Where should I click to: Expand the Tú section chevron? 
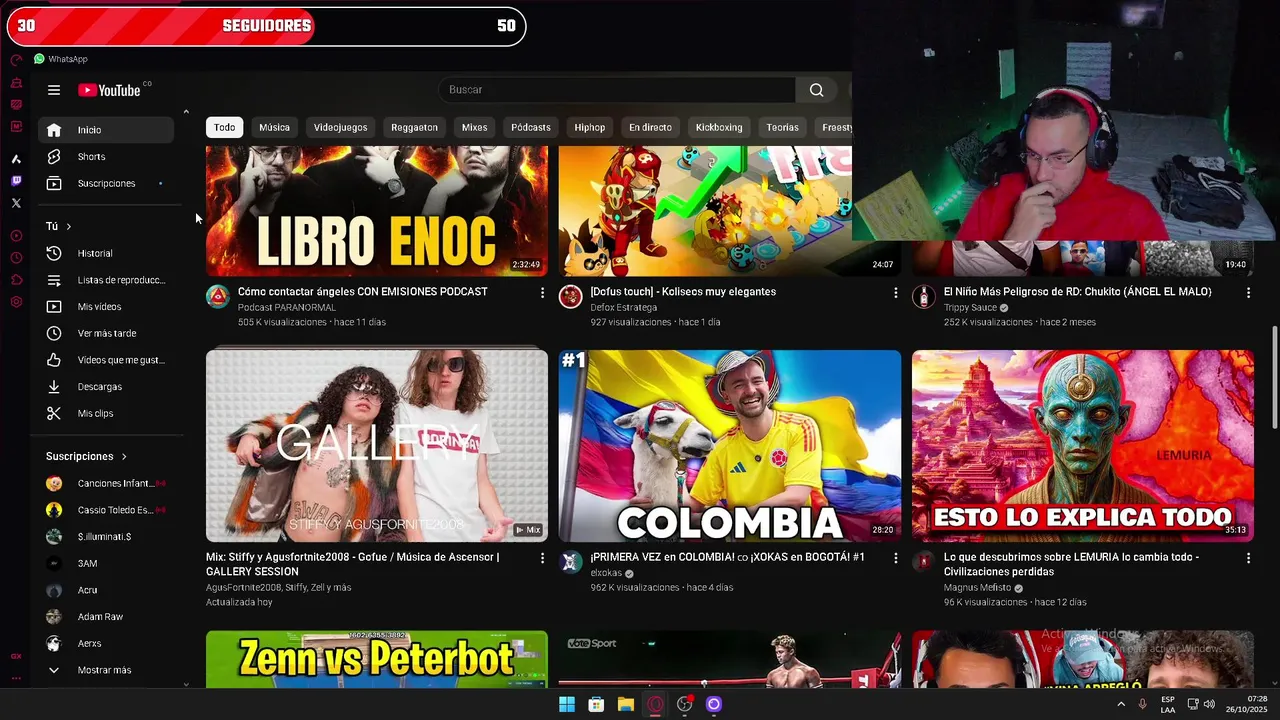pos(68,227)
